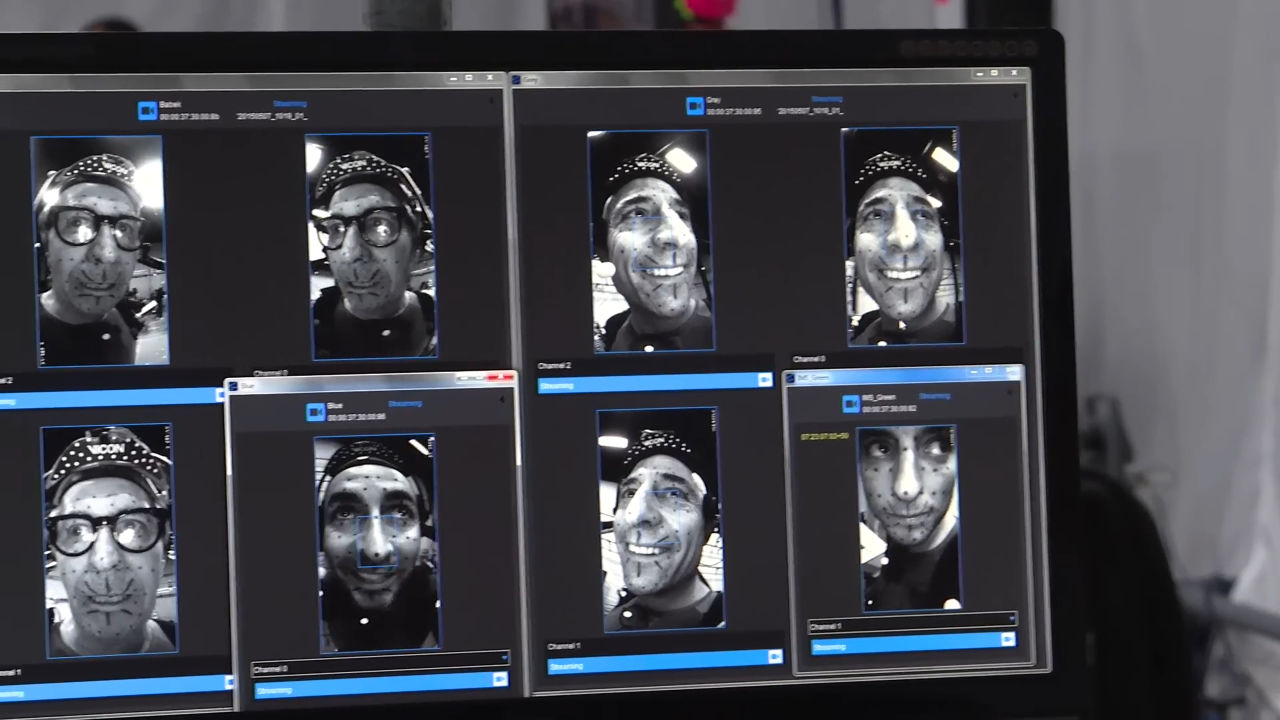Click the Streaming bar under Gray's Channel 2
This screenshot has width=1280, height=720.
pyautogui.click(x=656, y=383)
